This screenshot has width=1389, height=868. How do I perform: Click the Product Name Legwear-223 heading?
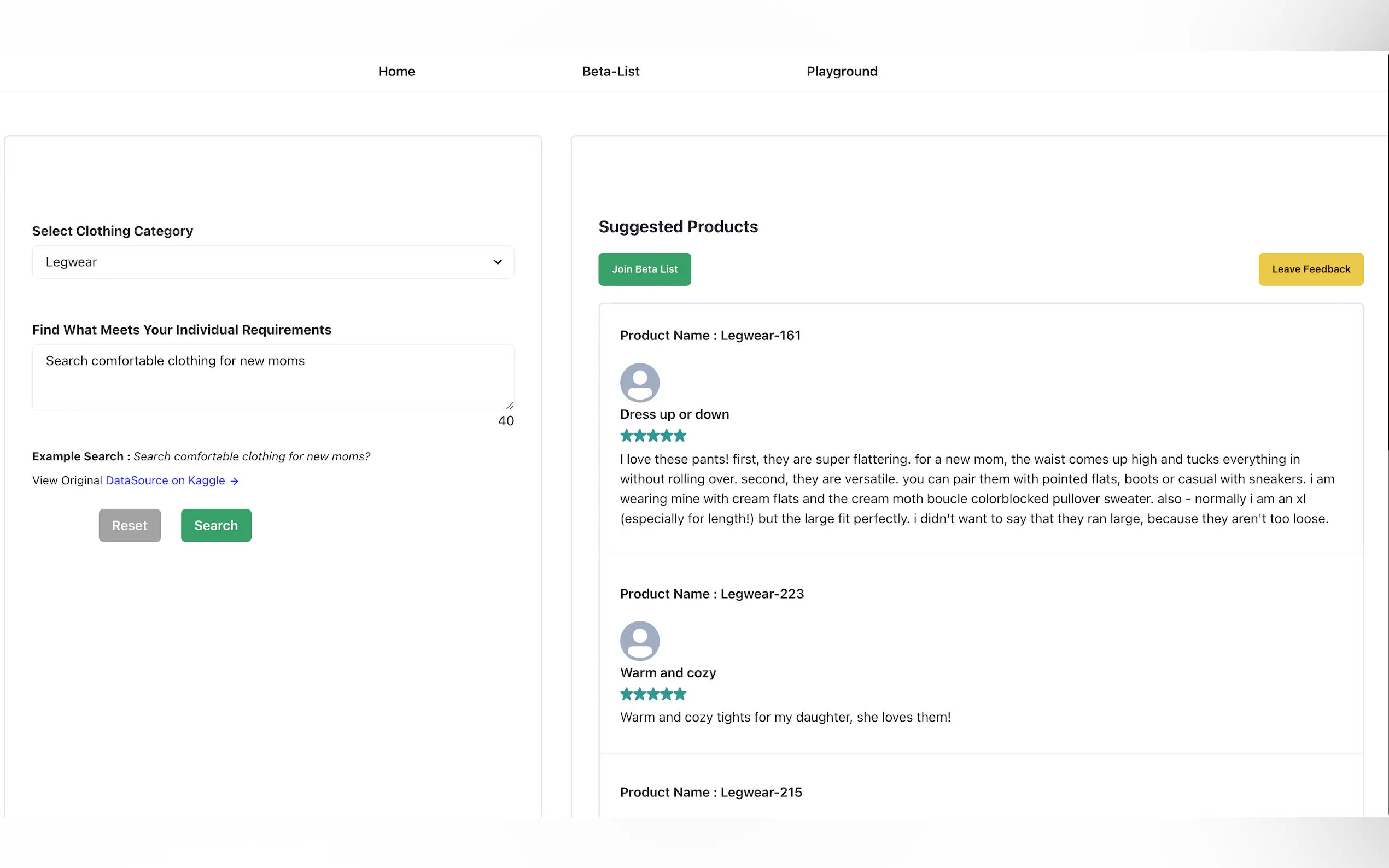711,594
